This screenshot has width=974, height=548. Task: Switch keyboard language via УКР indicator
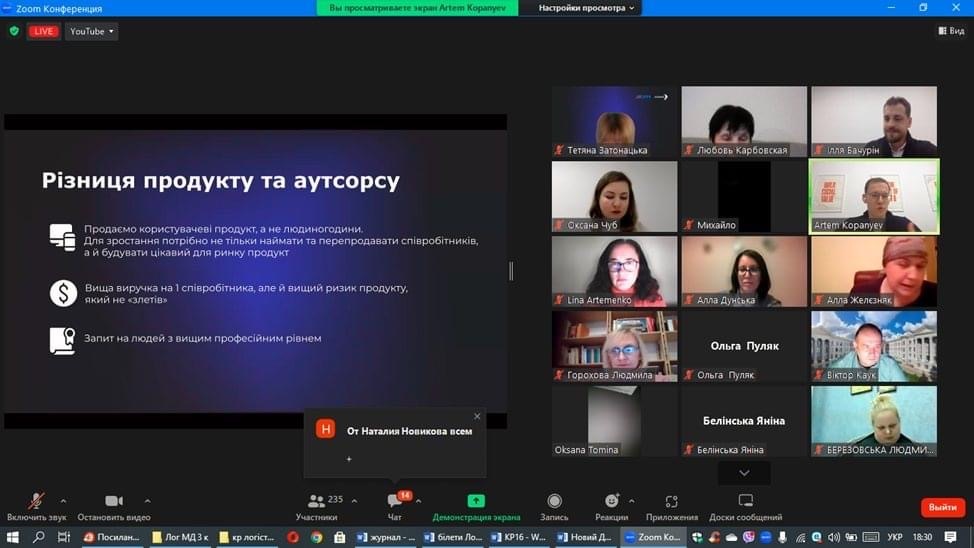pyautogui.click(x=895, y=537)
